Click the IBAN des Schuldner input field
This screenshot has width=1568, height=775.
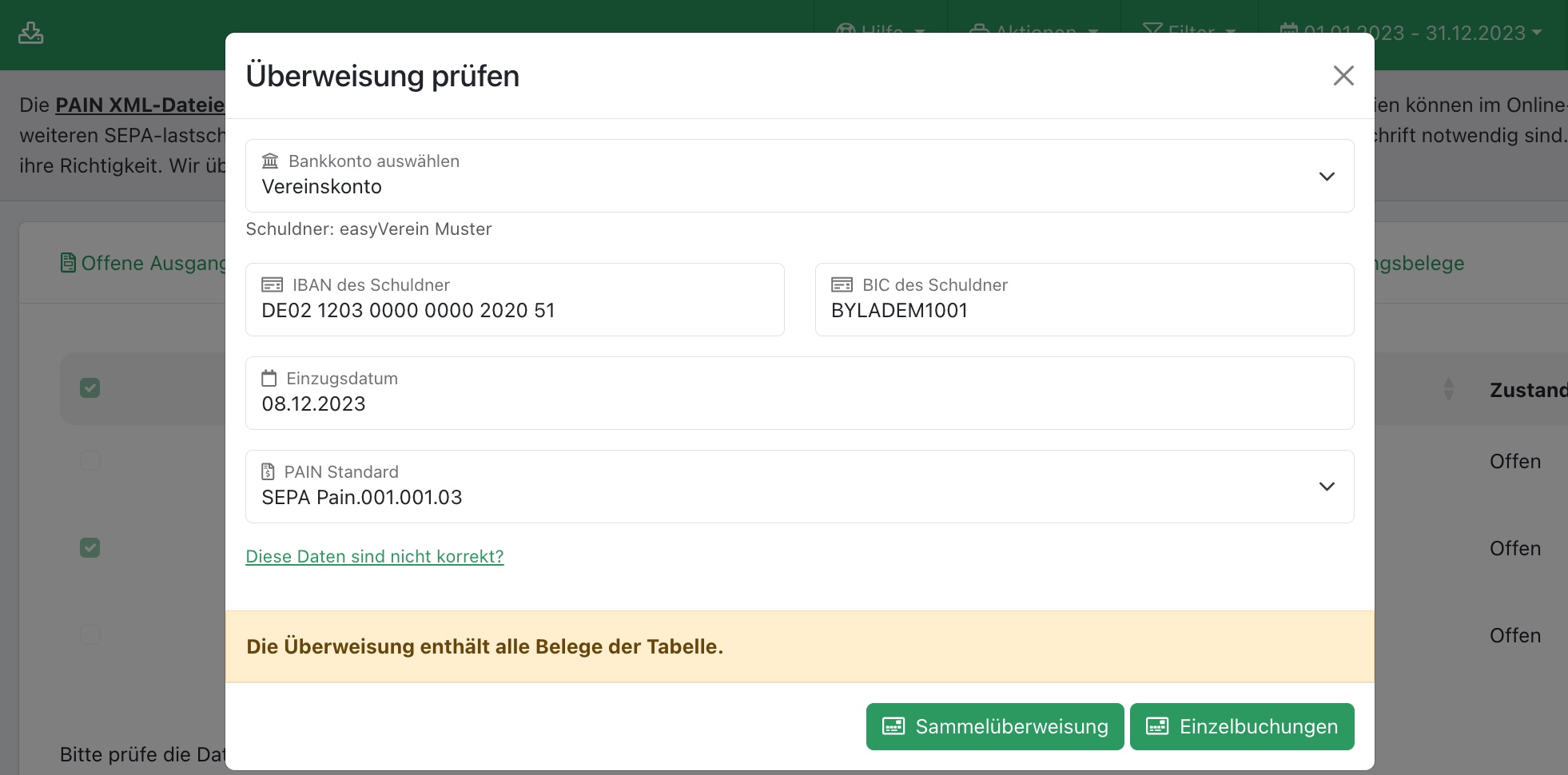tap(514, 310)
